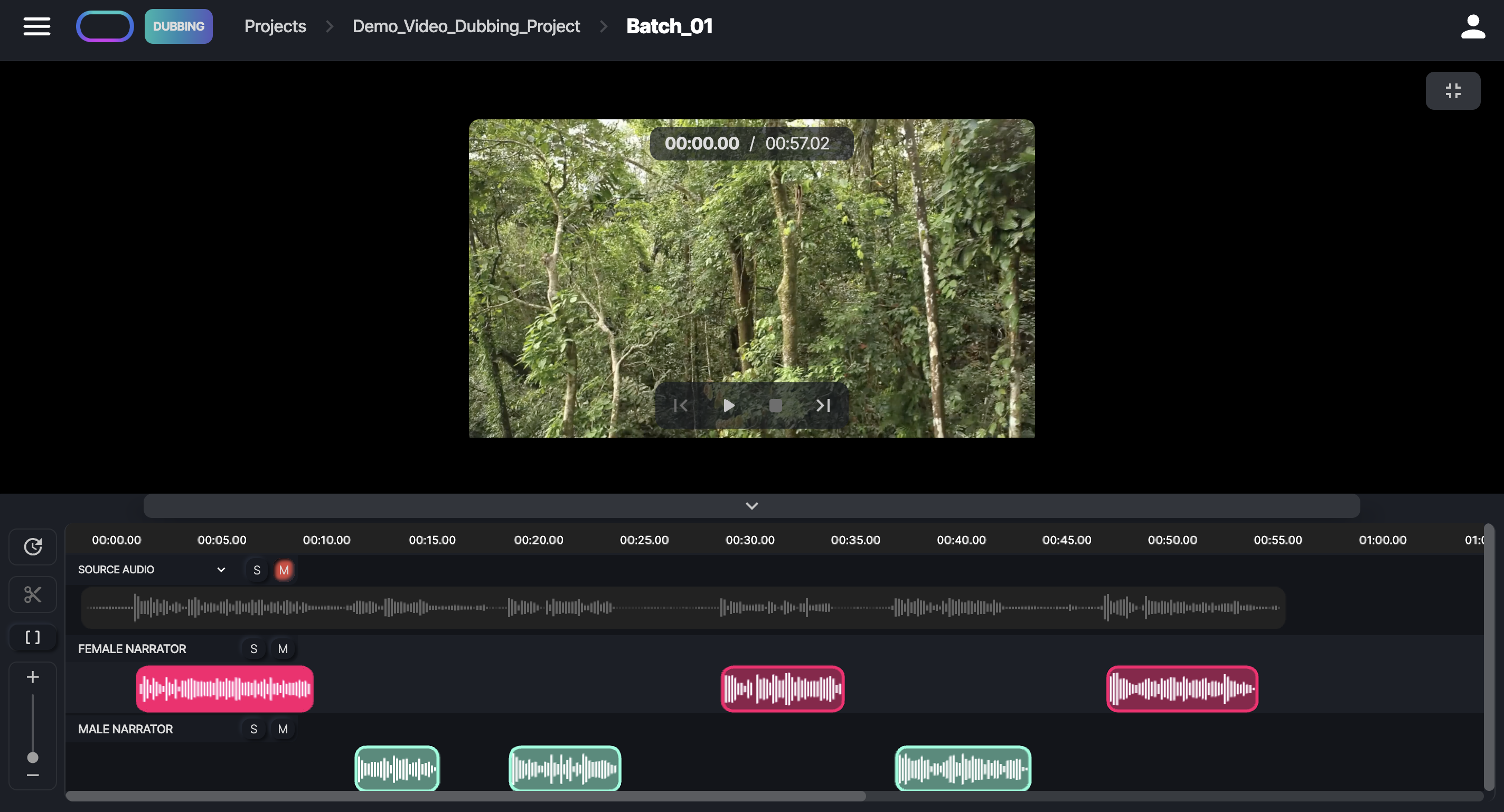The height and width of the screenshot is (812, 1504).
Task: Click the zoom out minus icon
Action: tap(32, 775)
